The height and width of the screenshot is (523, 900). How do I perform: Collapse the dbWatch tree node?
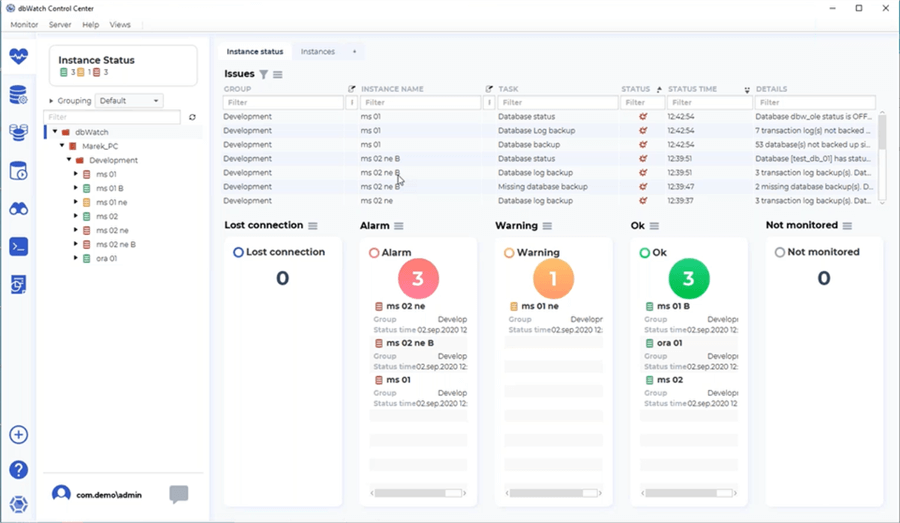coord(55,132)
